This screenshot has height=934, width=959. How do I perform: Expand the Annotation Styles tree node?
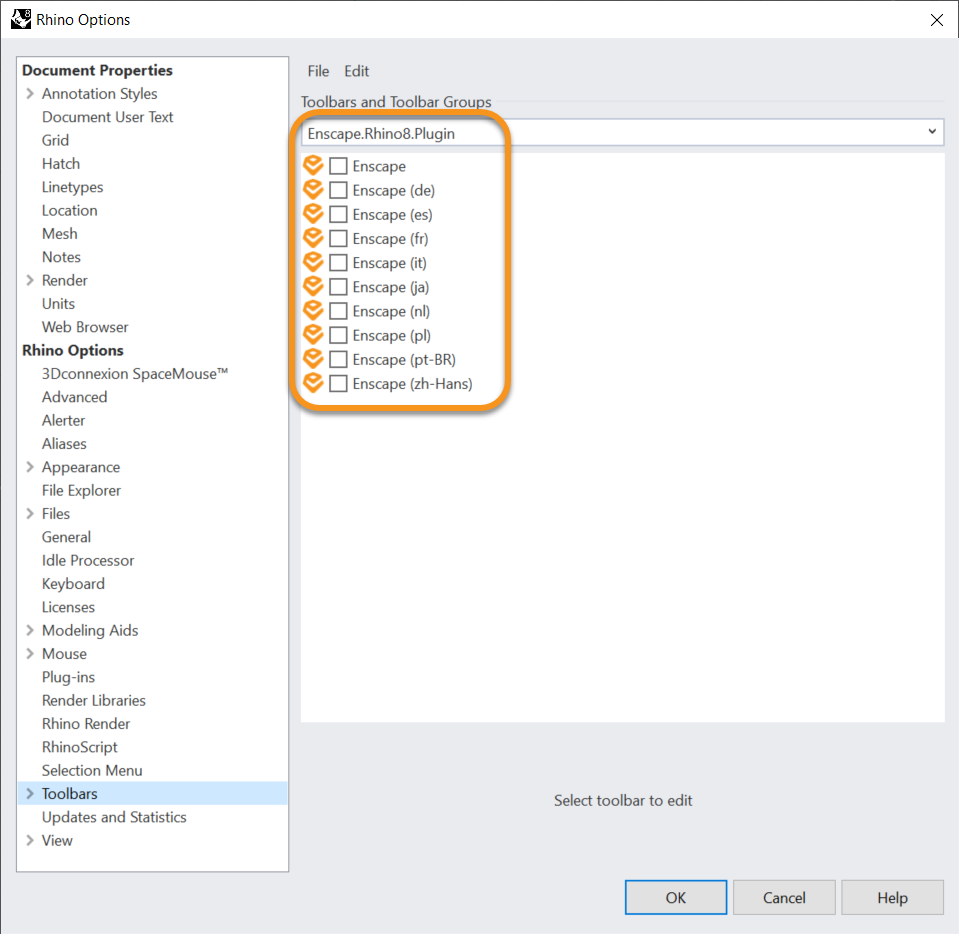point(30,94)
